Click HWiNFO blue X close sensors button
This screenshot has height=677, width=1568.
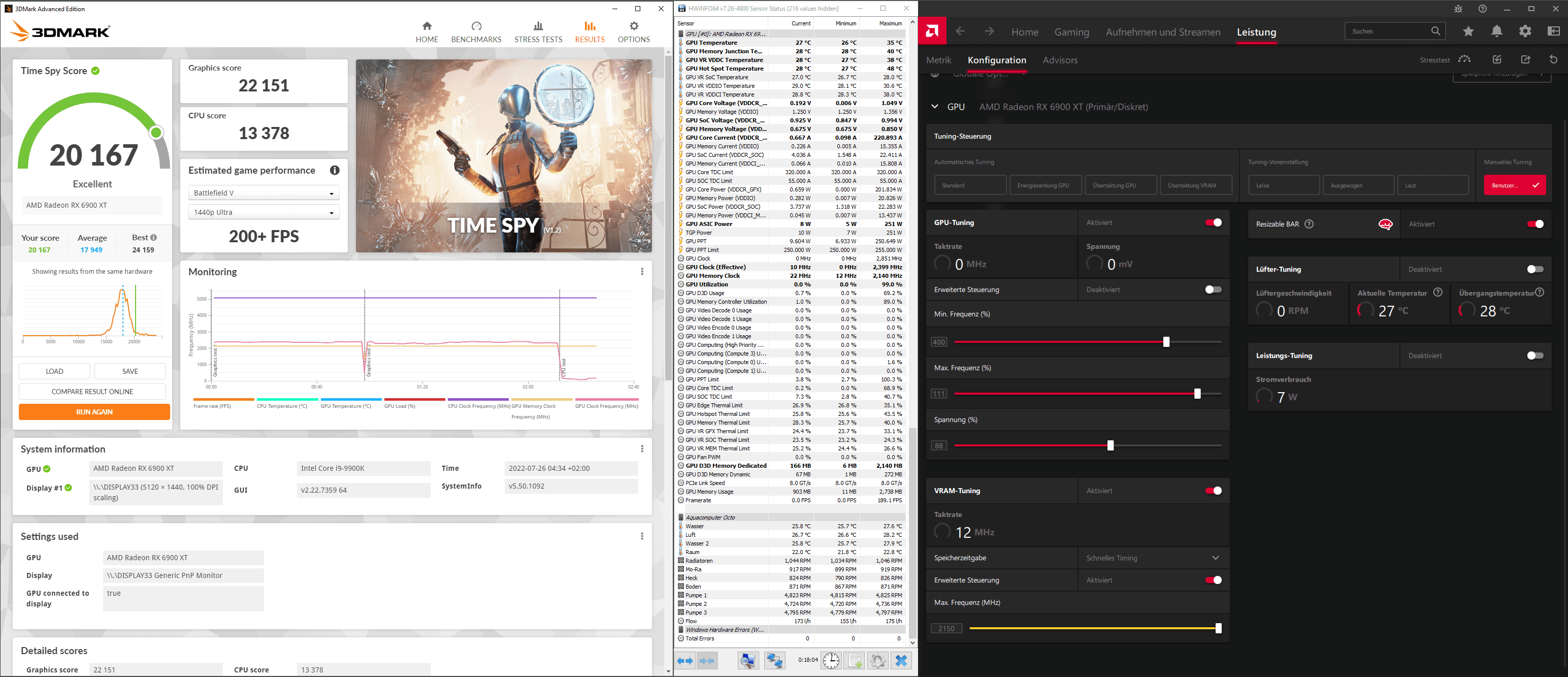click(x=901, y=661)
